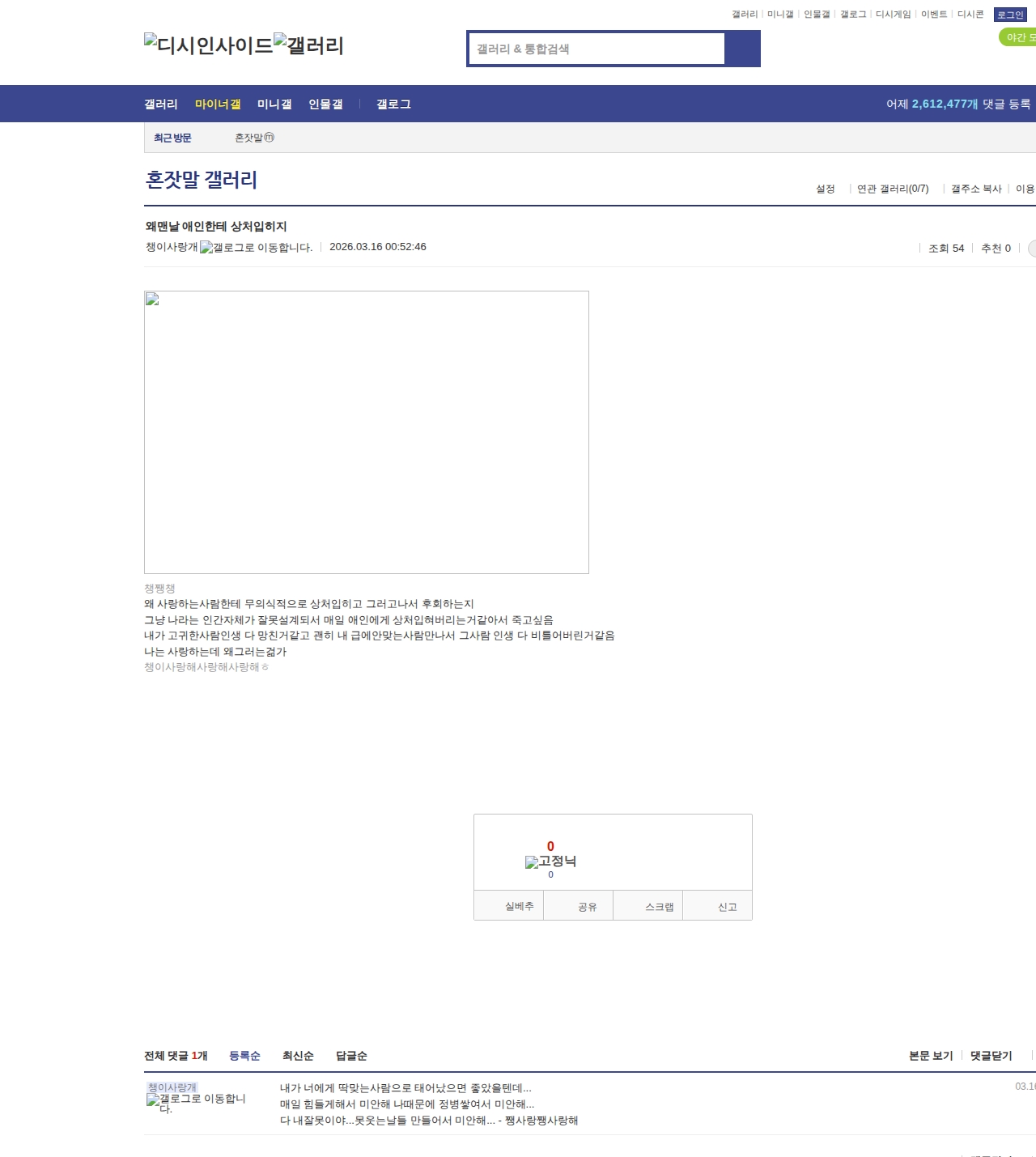The image size is (1036, 1157).
Task: Open the 이벤트 link
Action: (934, 15)
